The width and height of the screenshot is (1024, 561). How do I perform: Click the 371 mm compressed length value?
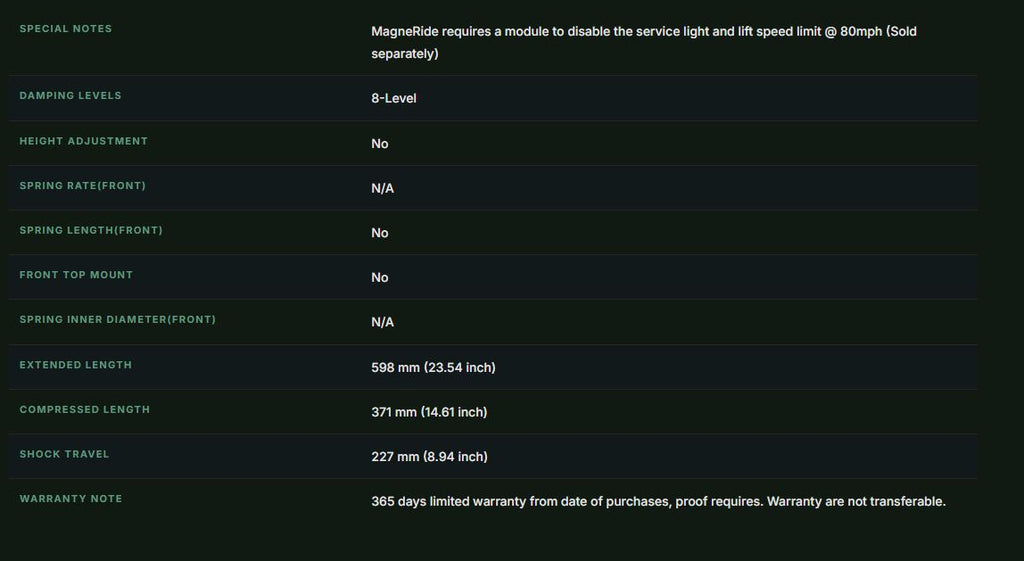[429, 412]
